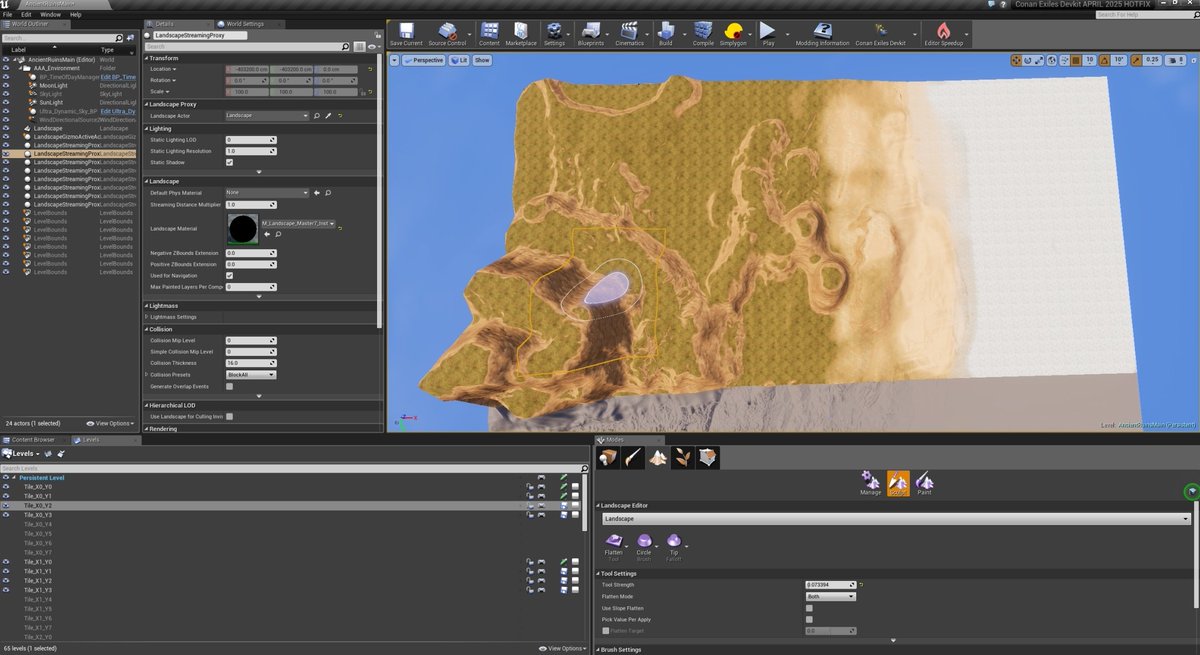
Task: Click the Streaming Distance Multiplier field
Action: [250, 204]
